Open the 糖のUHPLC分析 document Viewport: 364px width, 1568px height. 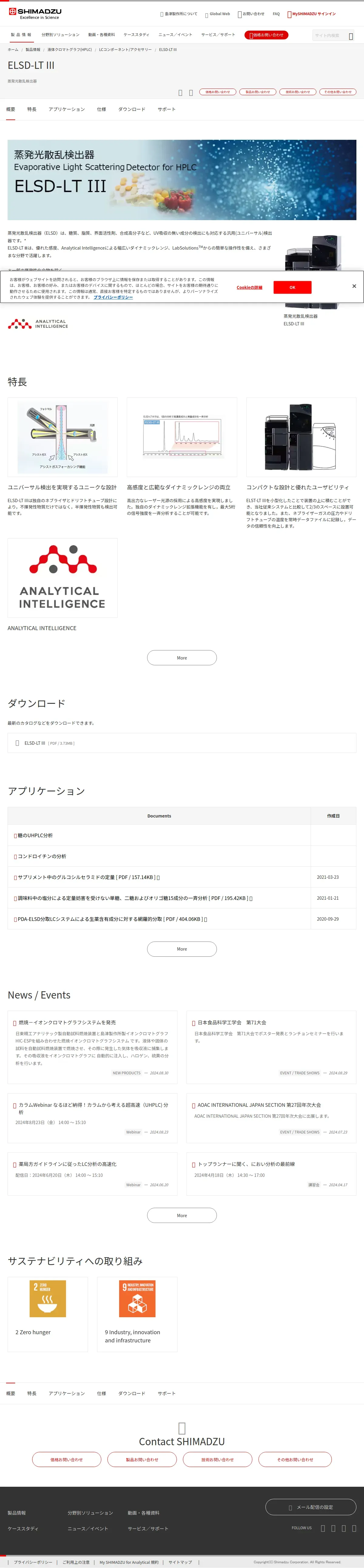point(35,836)
